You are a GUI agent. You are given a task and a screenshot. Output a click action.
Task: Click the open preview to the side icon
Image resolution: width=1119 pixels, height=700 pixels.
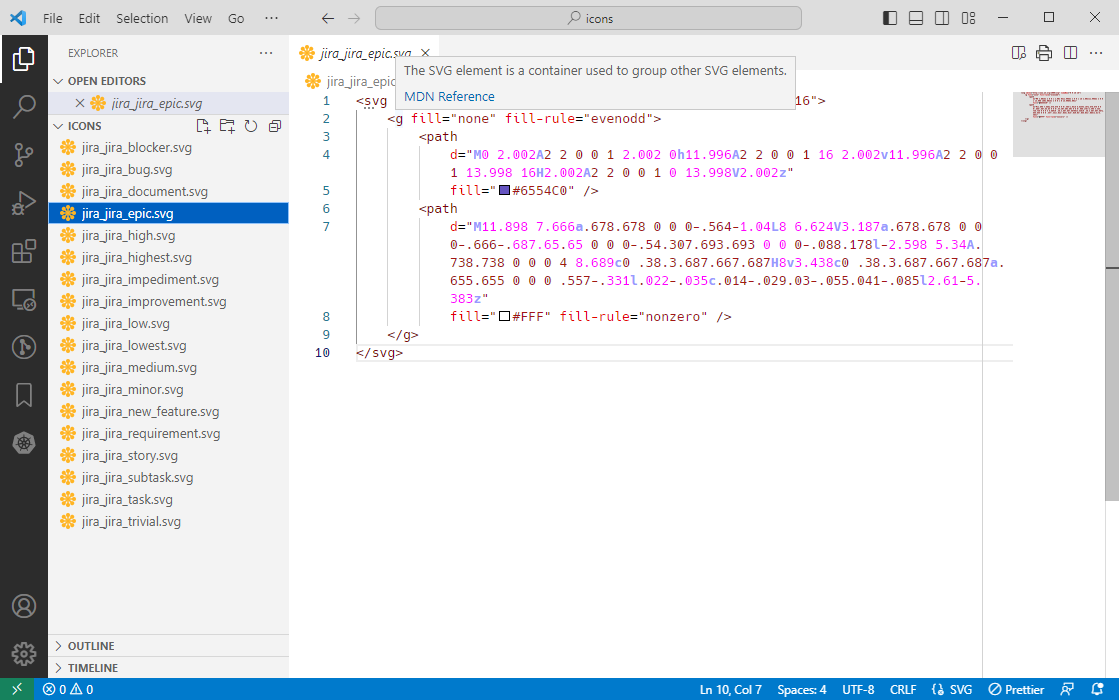tap(1018, 53)
